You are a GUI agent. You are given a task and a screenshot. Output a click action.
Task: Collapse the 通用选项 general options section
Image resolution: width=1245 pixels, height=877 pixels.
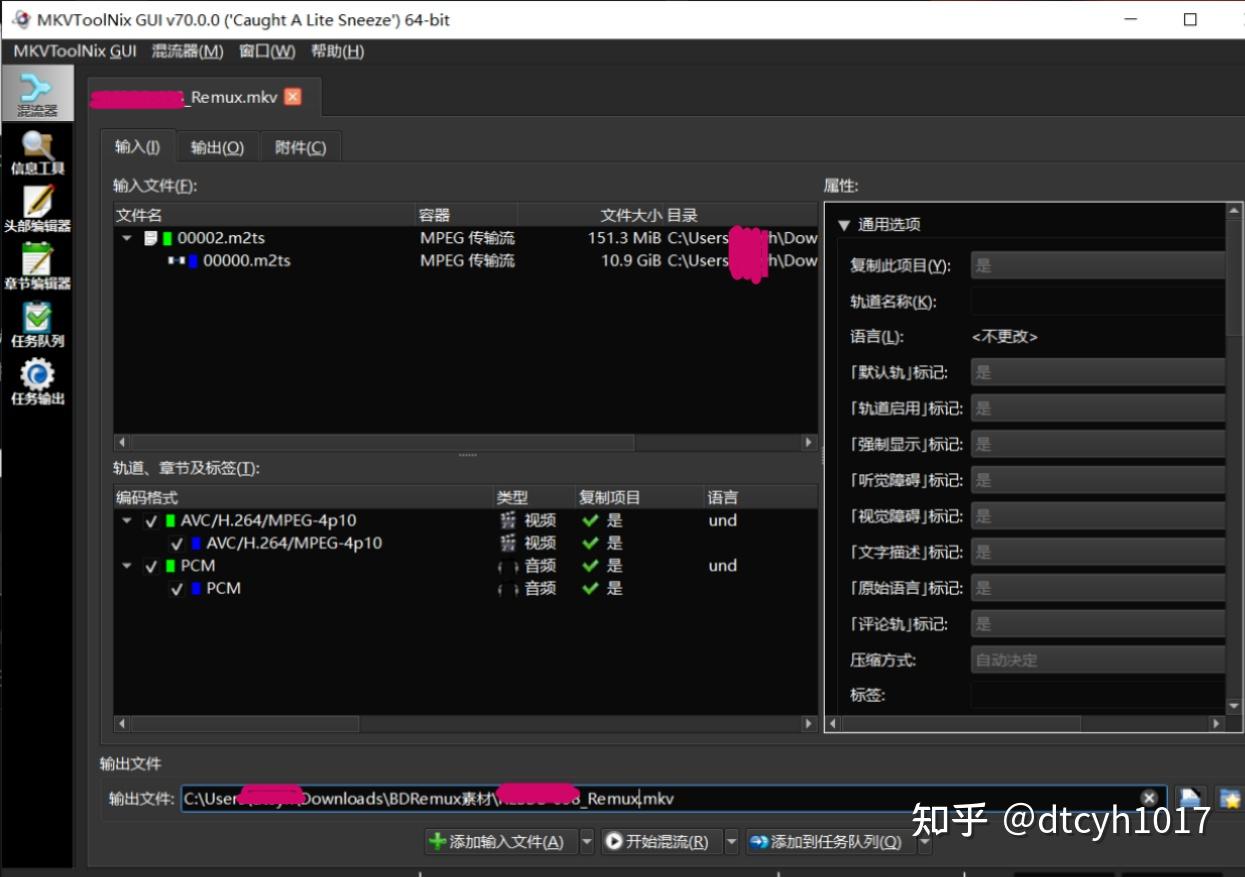click(x=844, y=225)
